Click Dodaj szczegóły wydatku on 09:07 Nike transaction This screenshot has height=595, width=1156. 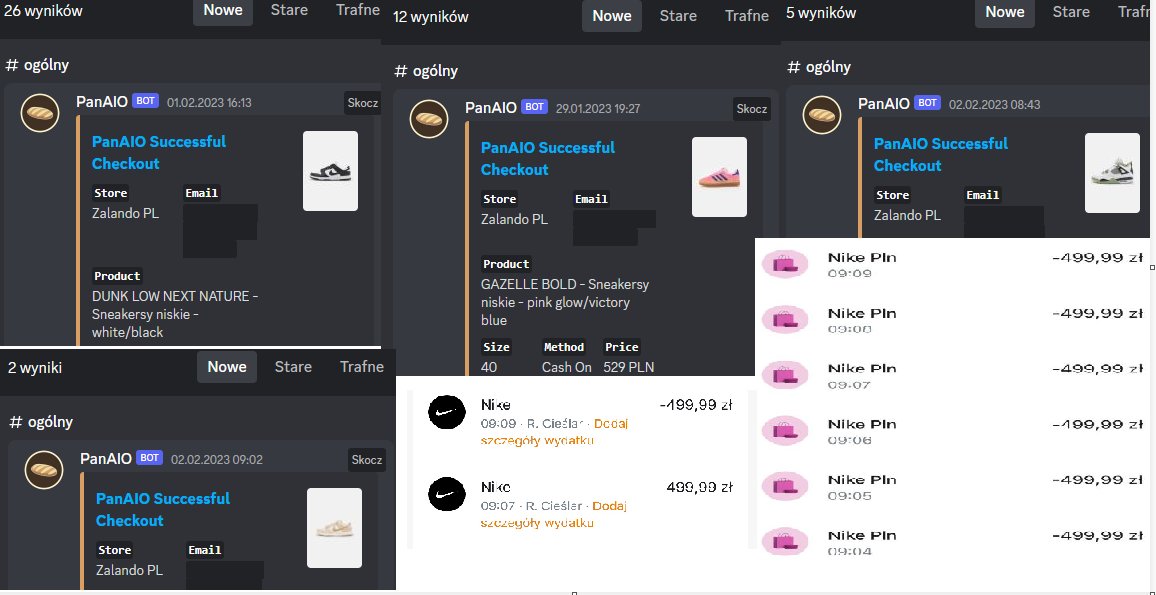click(x=554, y=515)
